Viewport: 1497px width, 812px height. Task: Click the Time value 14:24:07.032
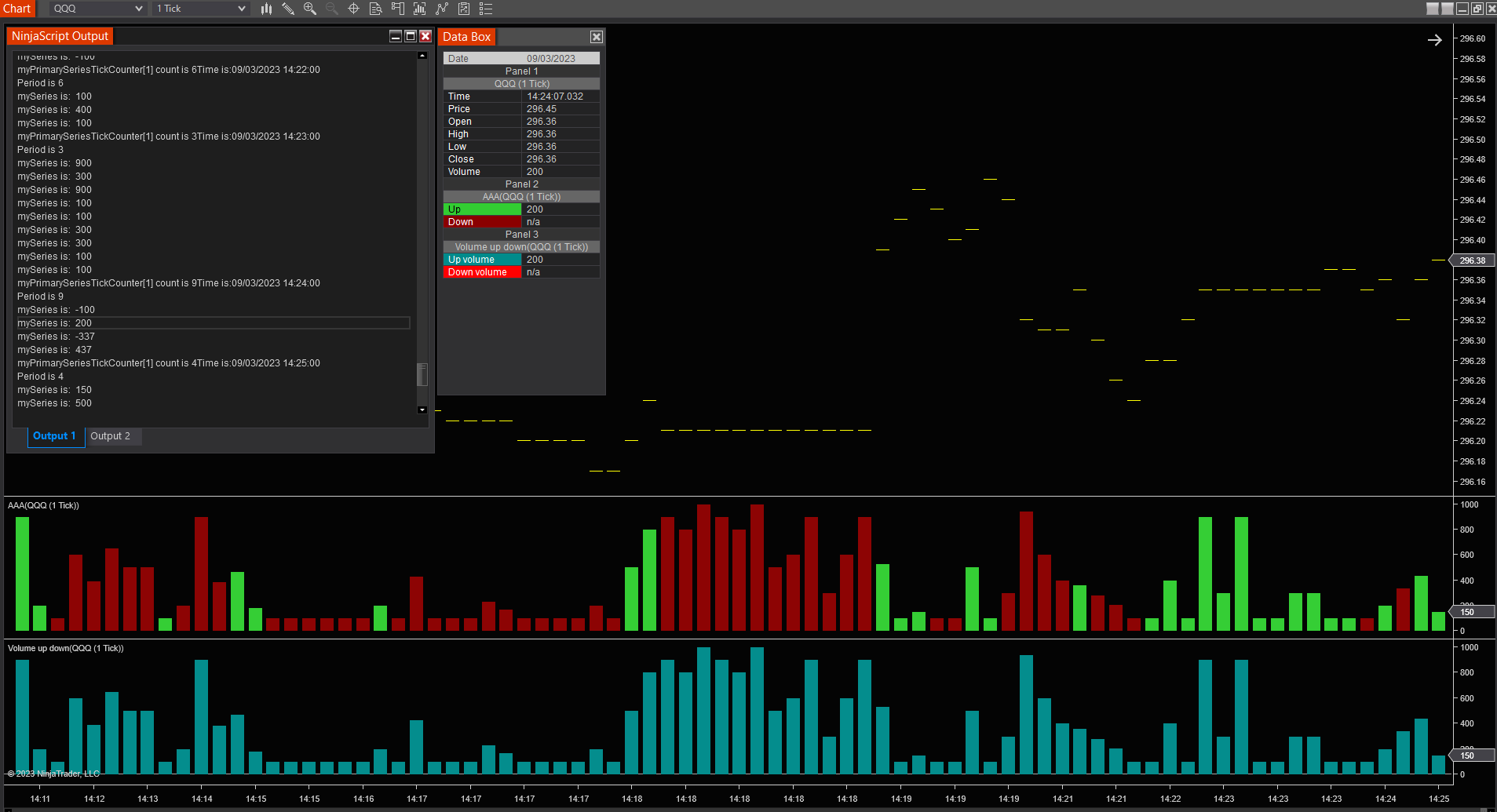[x=555, y=96]
